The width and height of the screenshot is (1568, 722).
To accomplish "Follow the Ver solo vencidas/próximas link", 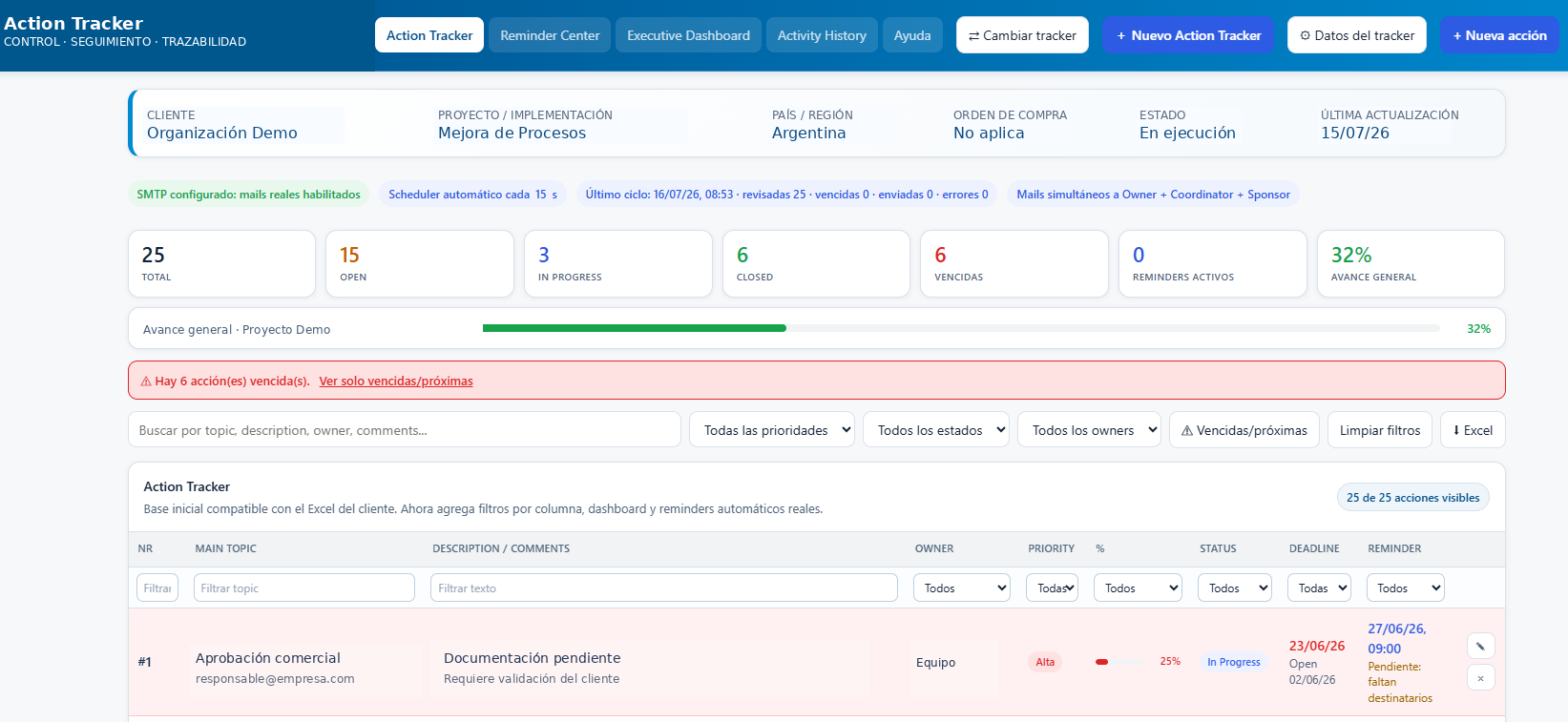I will tap(396, 381).
